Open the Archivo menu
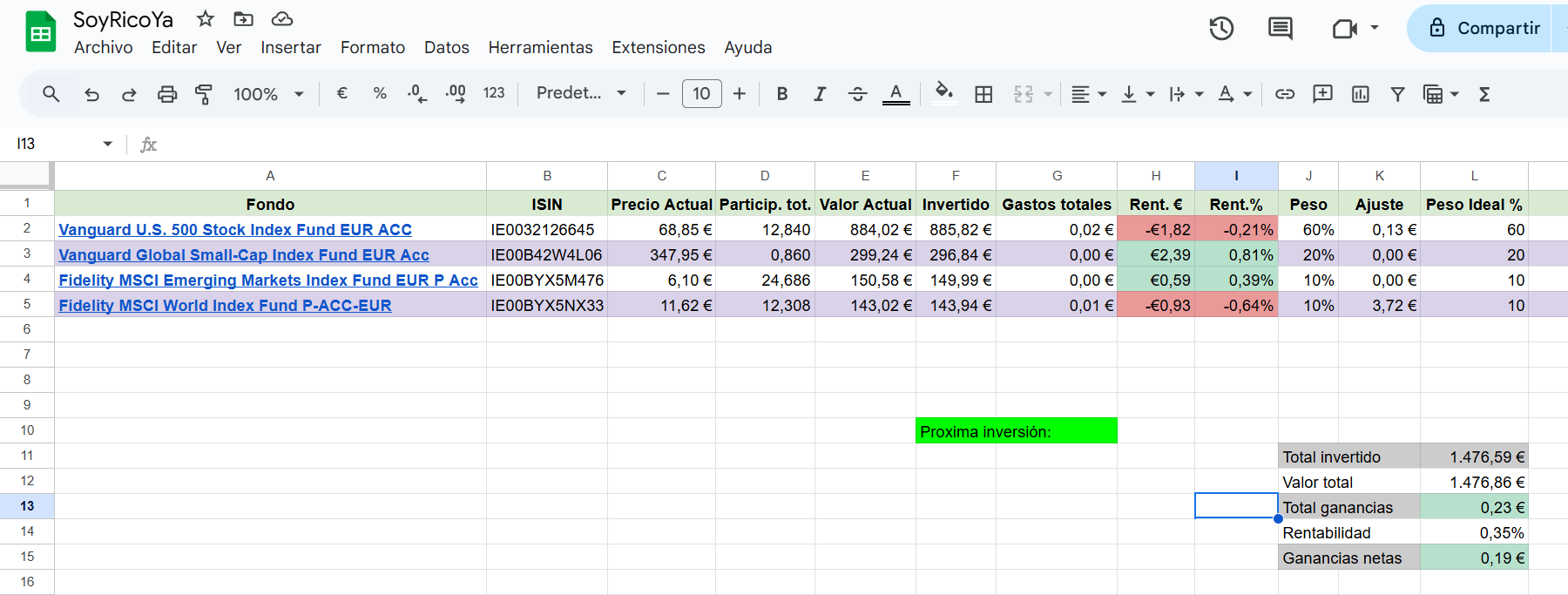This screenshot has height=595, width=1568. [103, 48]
